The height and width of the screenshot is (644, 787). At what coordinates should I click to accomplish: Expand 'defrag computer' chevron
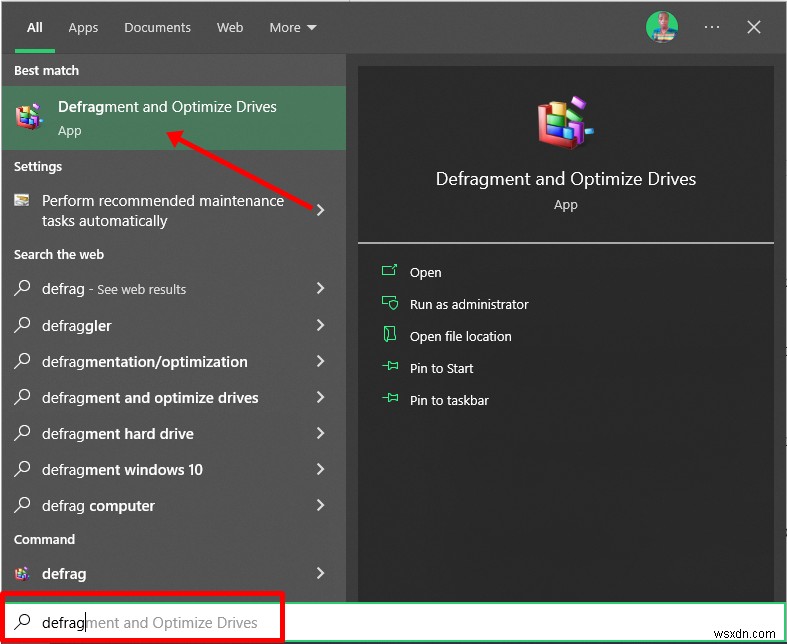(320, 505)
